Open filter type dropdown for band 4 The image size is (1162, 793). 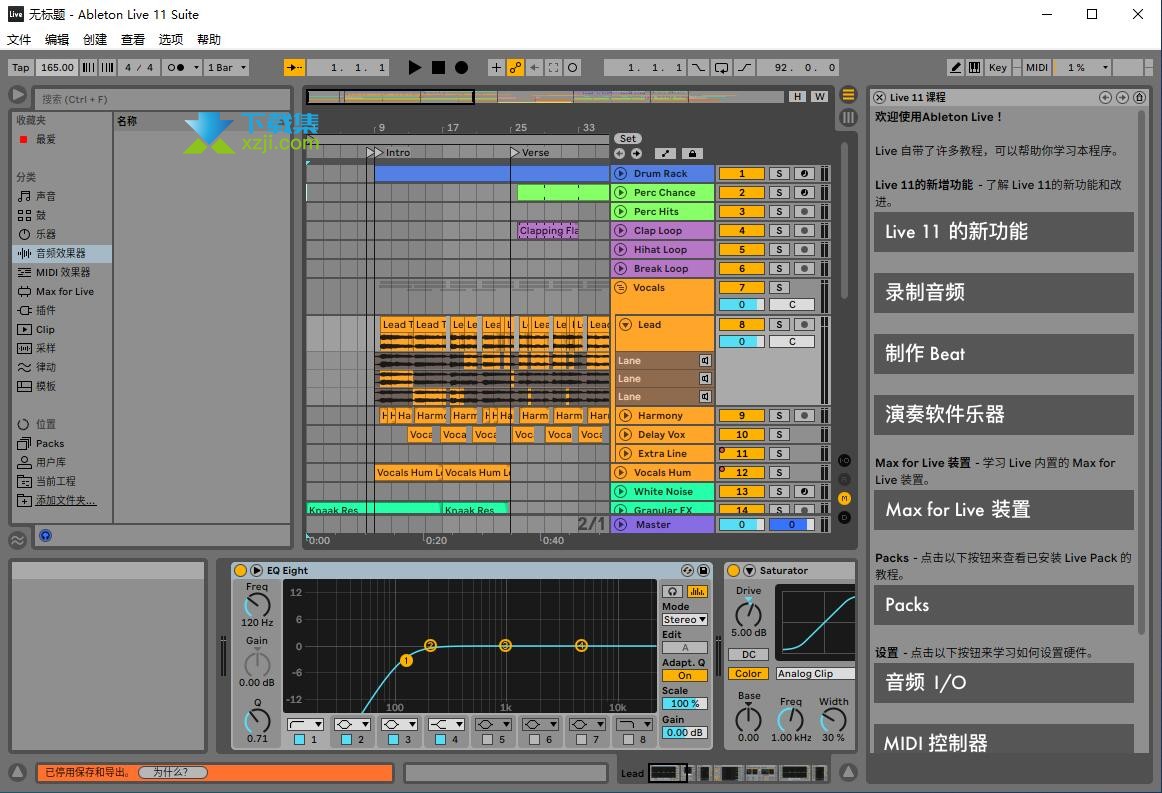point(447,724)
